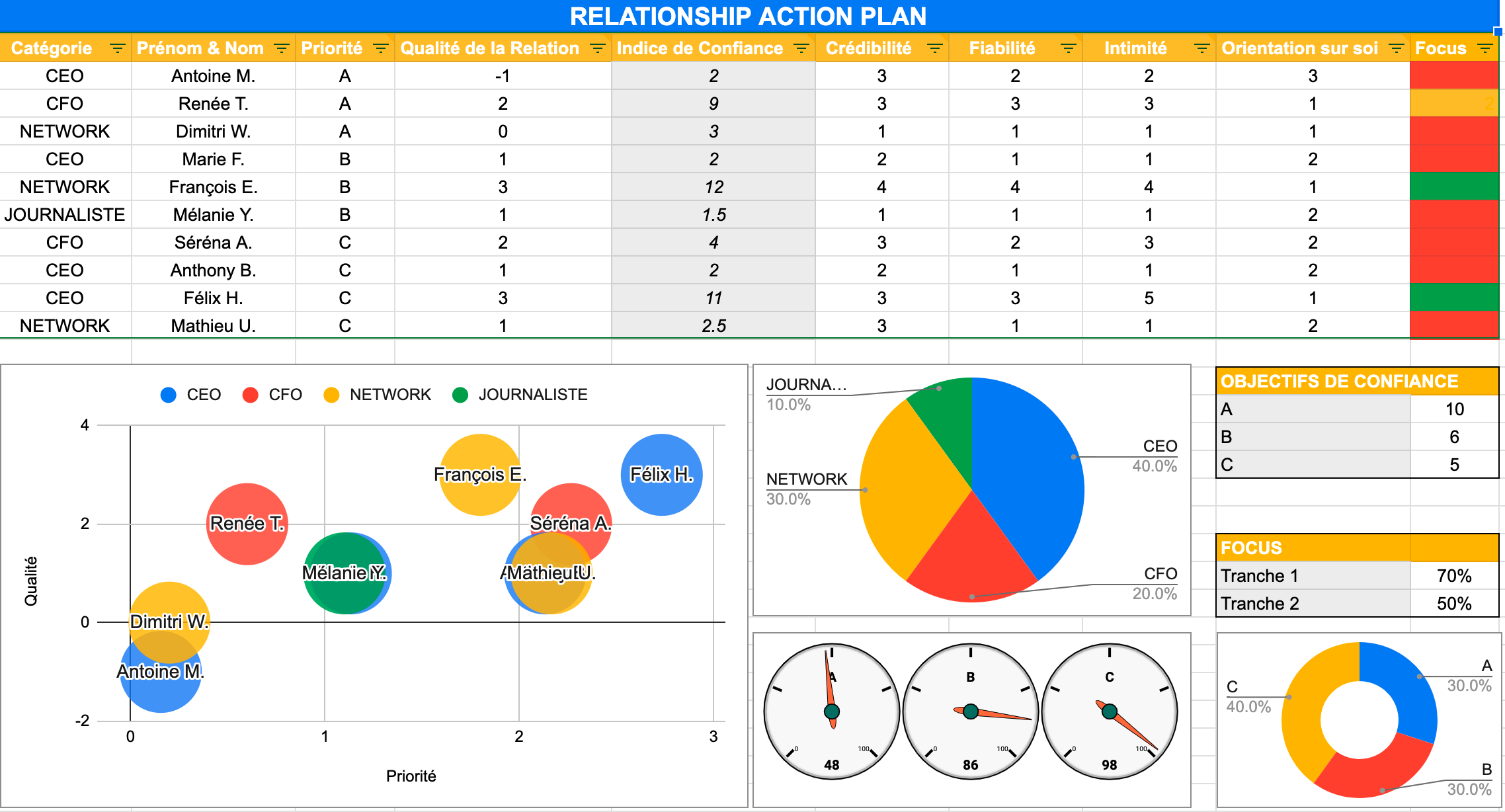Expand the Focus column filter dropdown
Image resolution: width=1505 pixels, height=812 pixels.
coord(1485,48)
